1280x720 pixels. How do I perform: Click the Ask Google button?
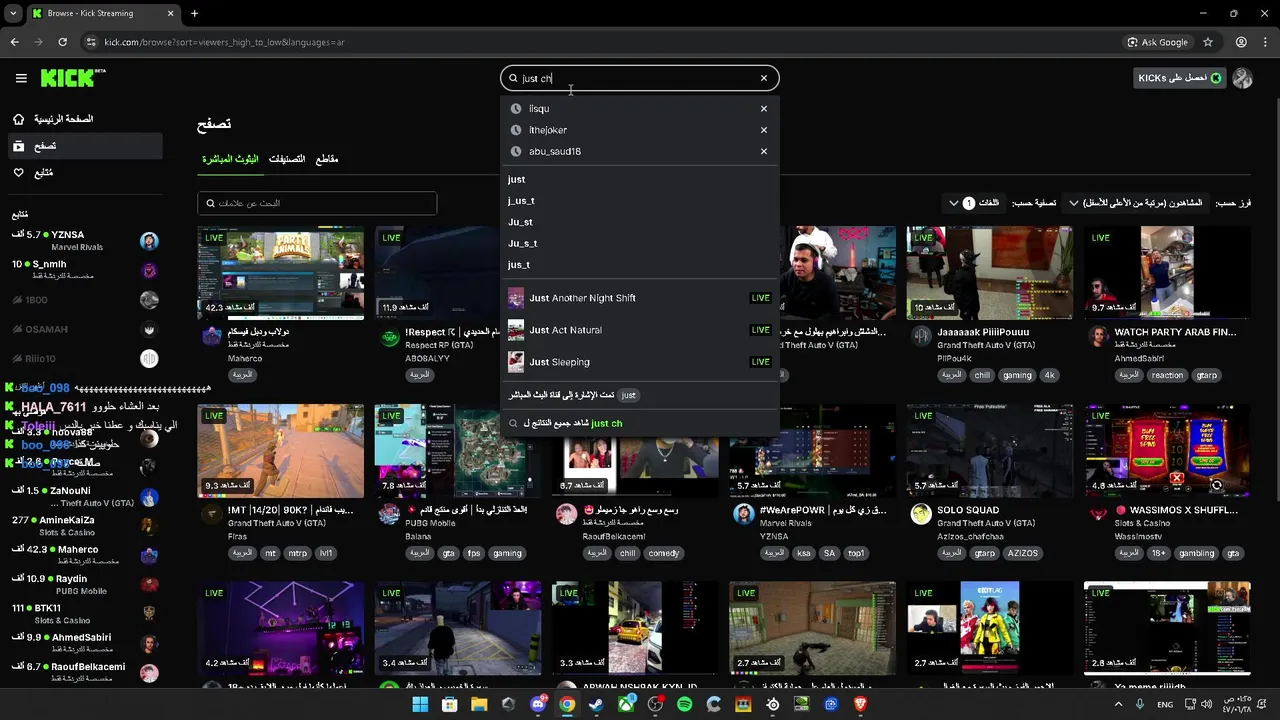point(1158,42)
